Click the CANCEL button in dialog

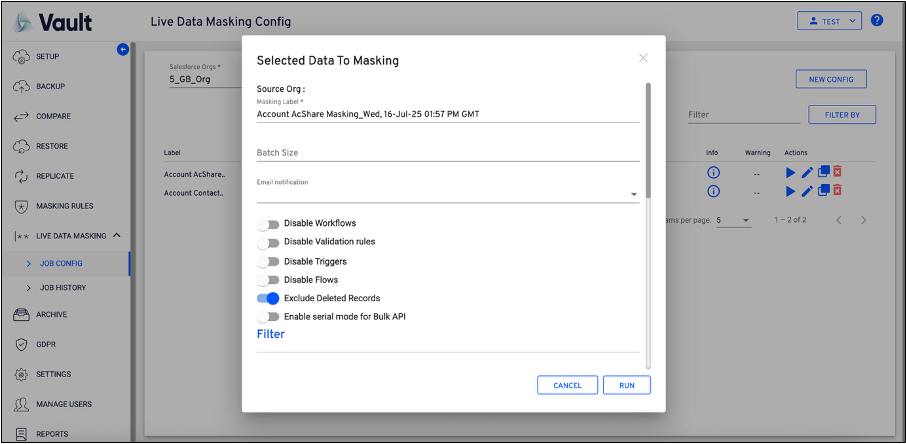567,385
